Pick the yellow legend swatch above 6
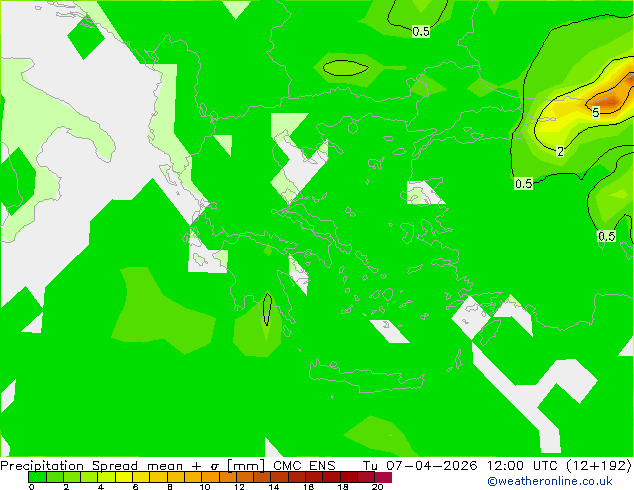Screen dimensions: 634x490 coord(141,477)
